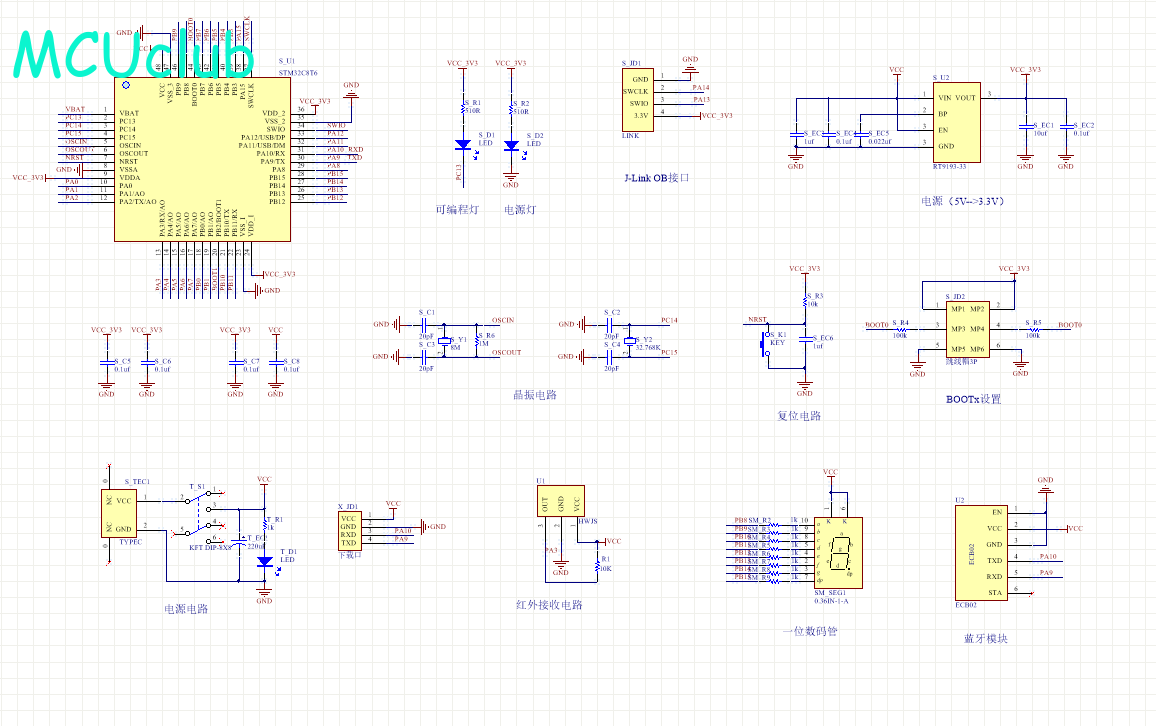Select the TYPEC power connector S_TEC1
The width and height of the screenshot is (1156, 726).
(119, 514)
